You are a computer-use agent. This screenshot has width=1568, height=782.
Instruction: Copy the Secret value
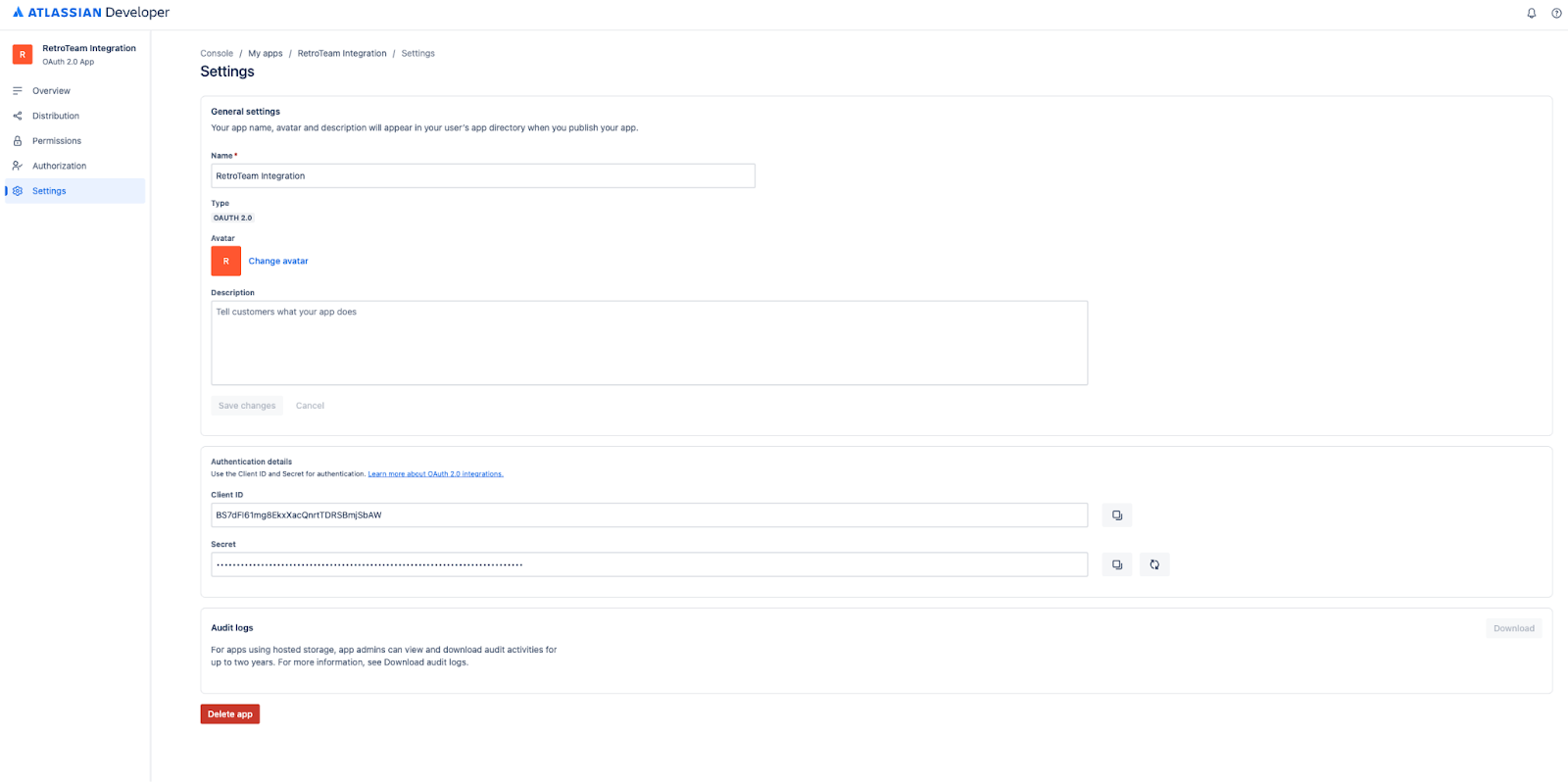point(1117,564)
